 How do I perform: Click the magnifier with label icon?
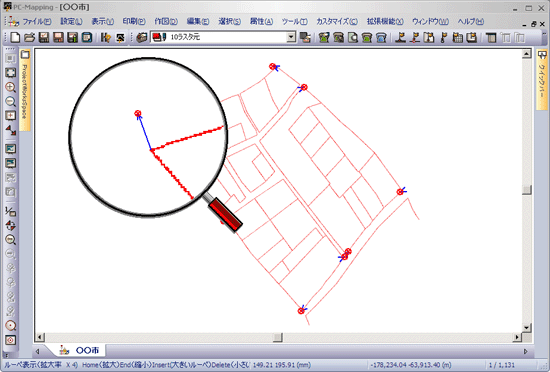point(11,239)
